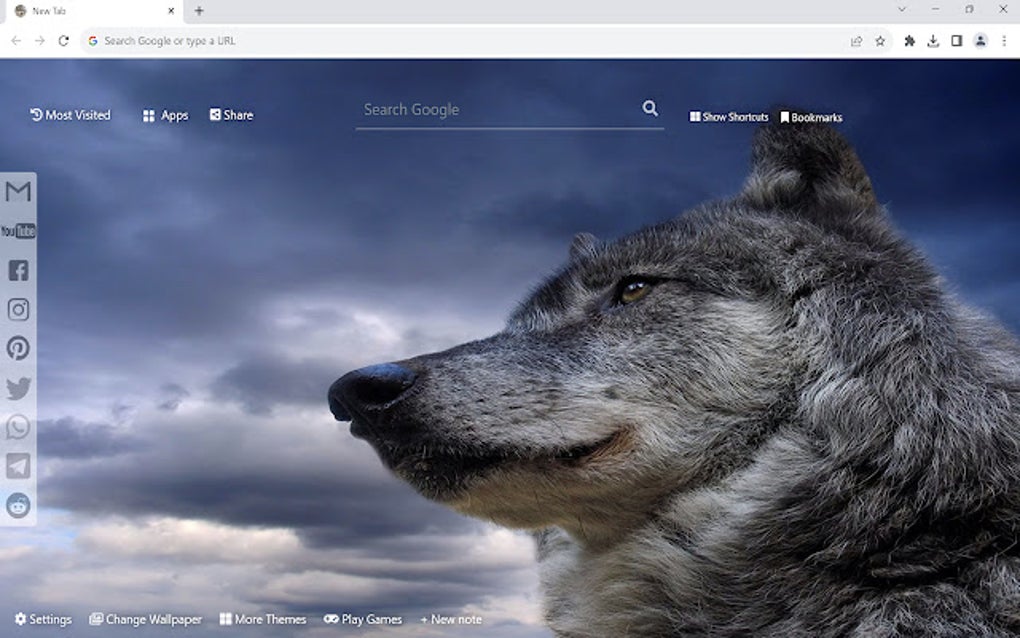Bookmark the page with the star icon

click(x=879, y=41)
